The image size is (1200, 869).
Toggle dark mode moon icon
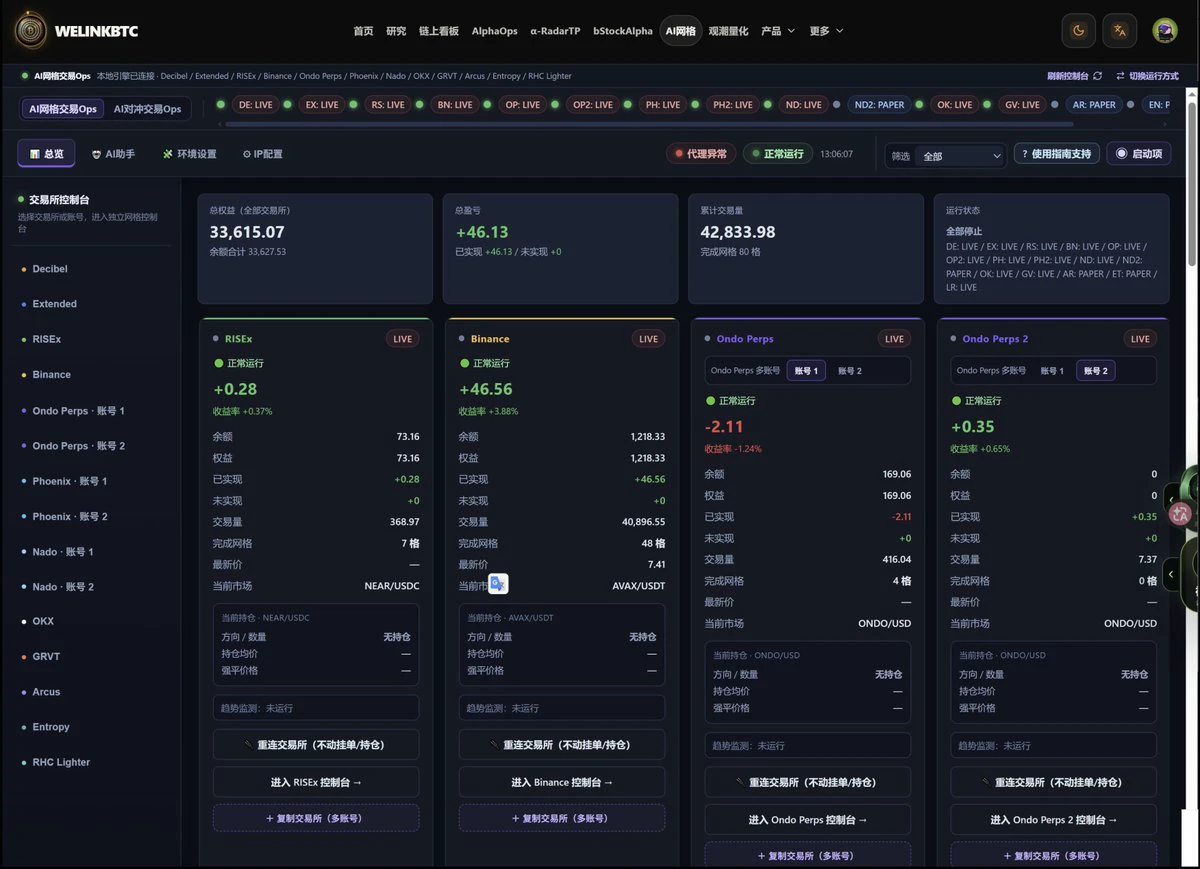click(x=1078, y=31)
